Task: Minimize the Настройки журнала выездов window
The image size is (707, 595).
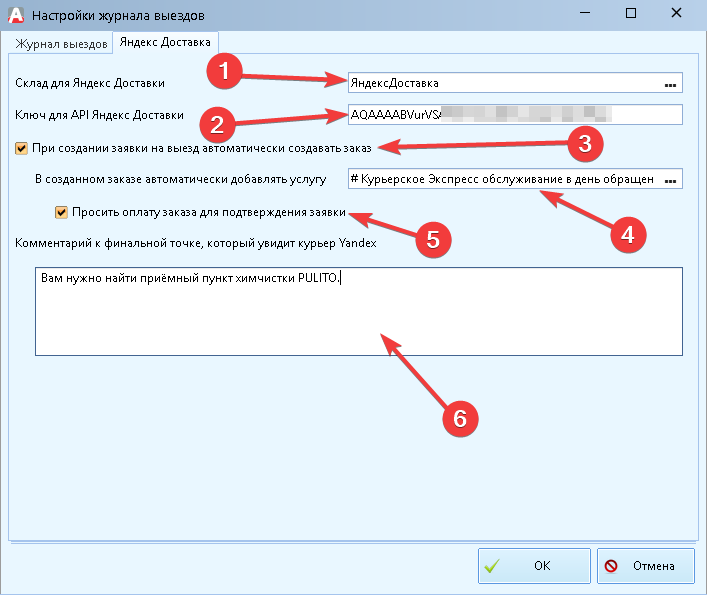Action: coord(583,14)
